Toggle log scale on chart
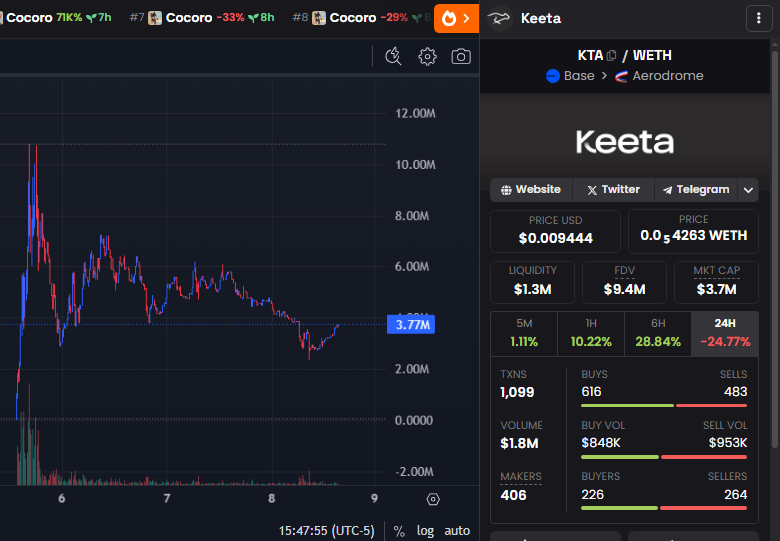The image size is (780, 541). pos(425,531)
